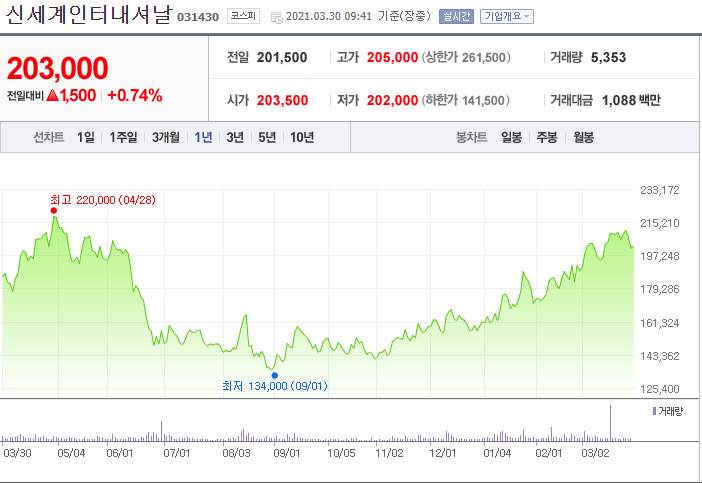Viewport: 702px width, 483px height.
Task: Switch to 일봉 candle chart
Action: point(511,137)
